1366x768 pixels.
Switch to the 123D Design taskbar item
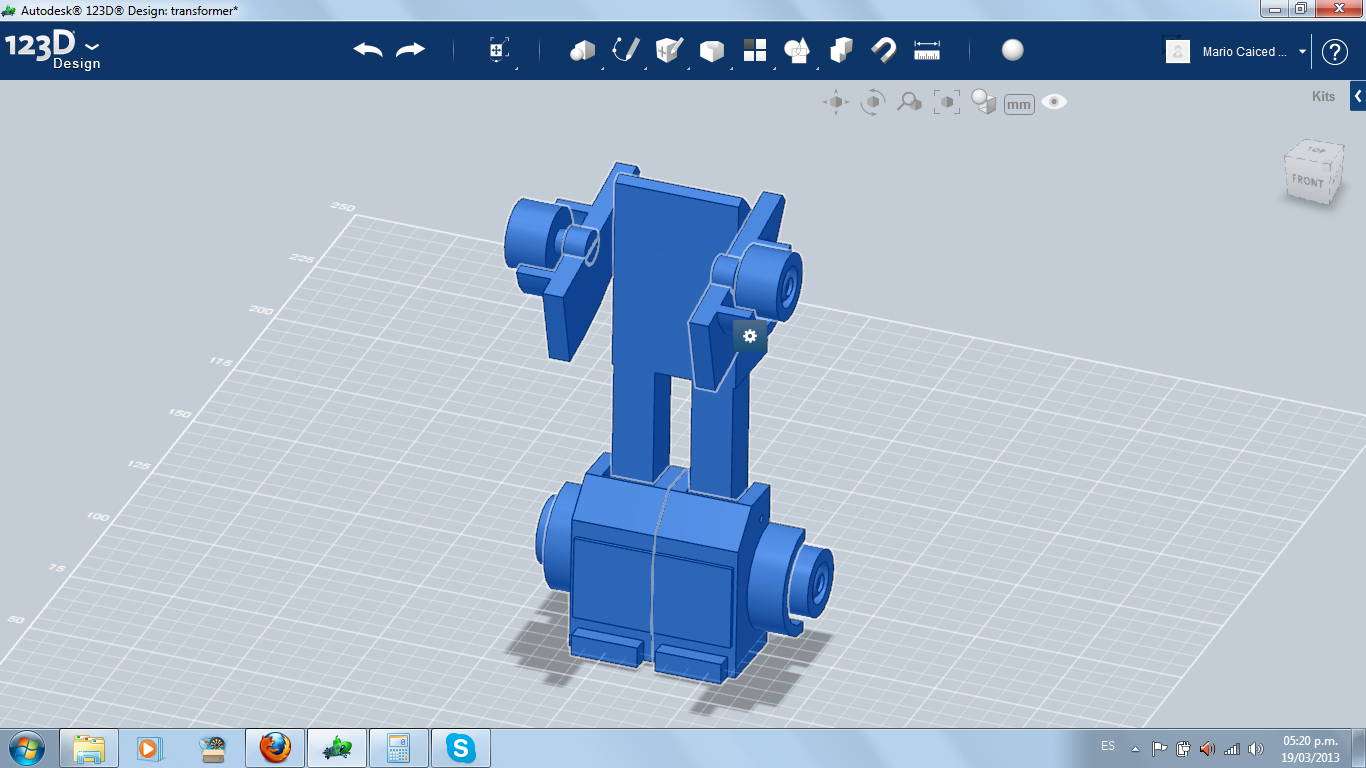pyautogui.click(x=336, y=748)
